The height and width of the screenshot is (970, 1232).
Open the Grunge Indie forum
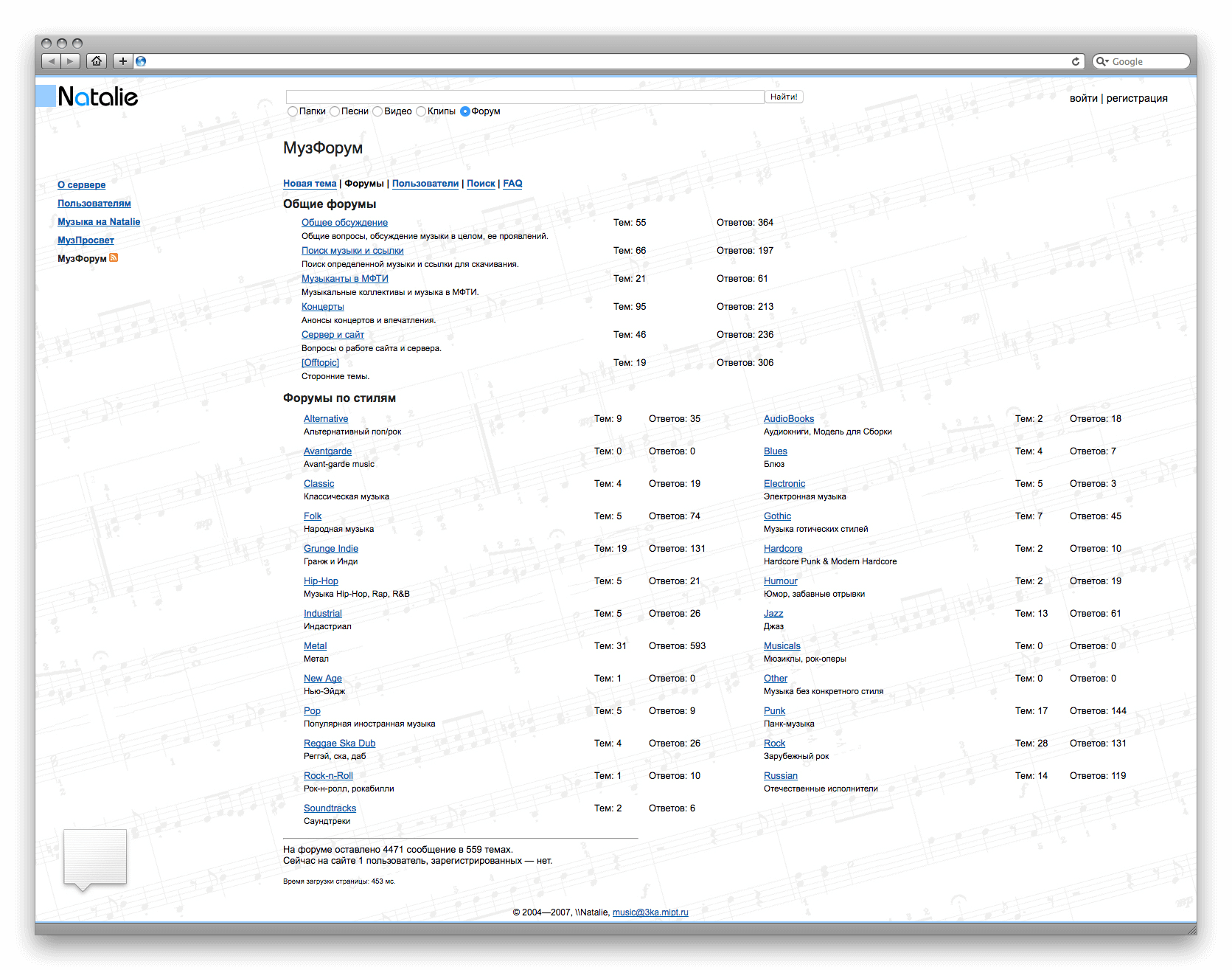click(x=330, y=549)
